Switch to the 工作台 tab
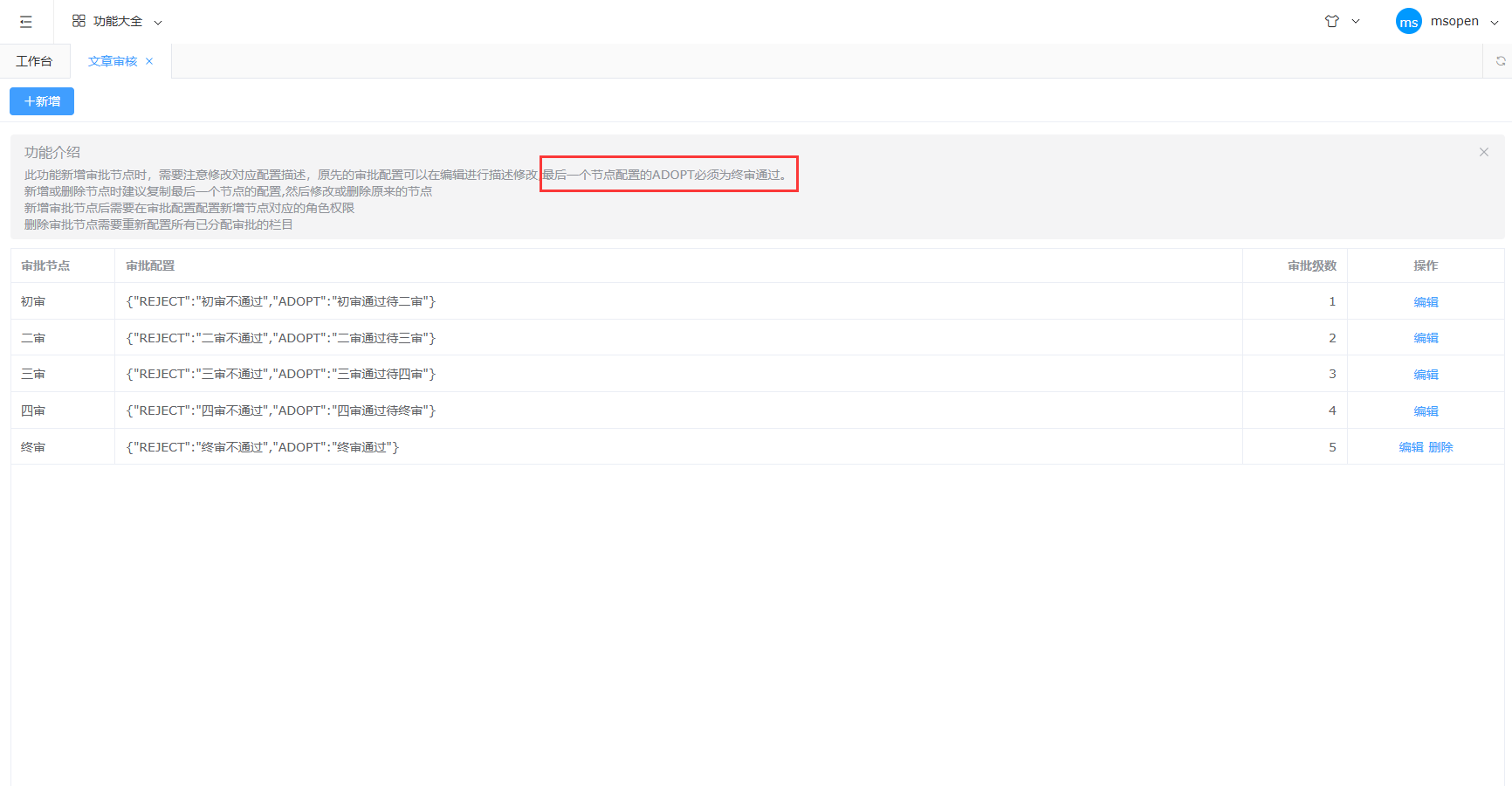1512x786 pixels. click(34, 61)
